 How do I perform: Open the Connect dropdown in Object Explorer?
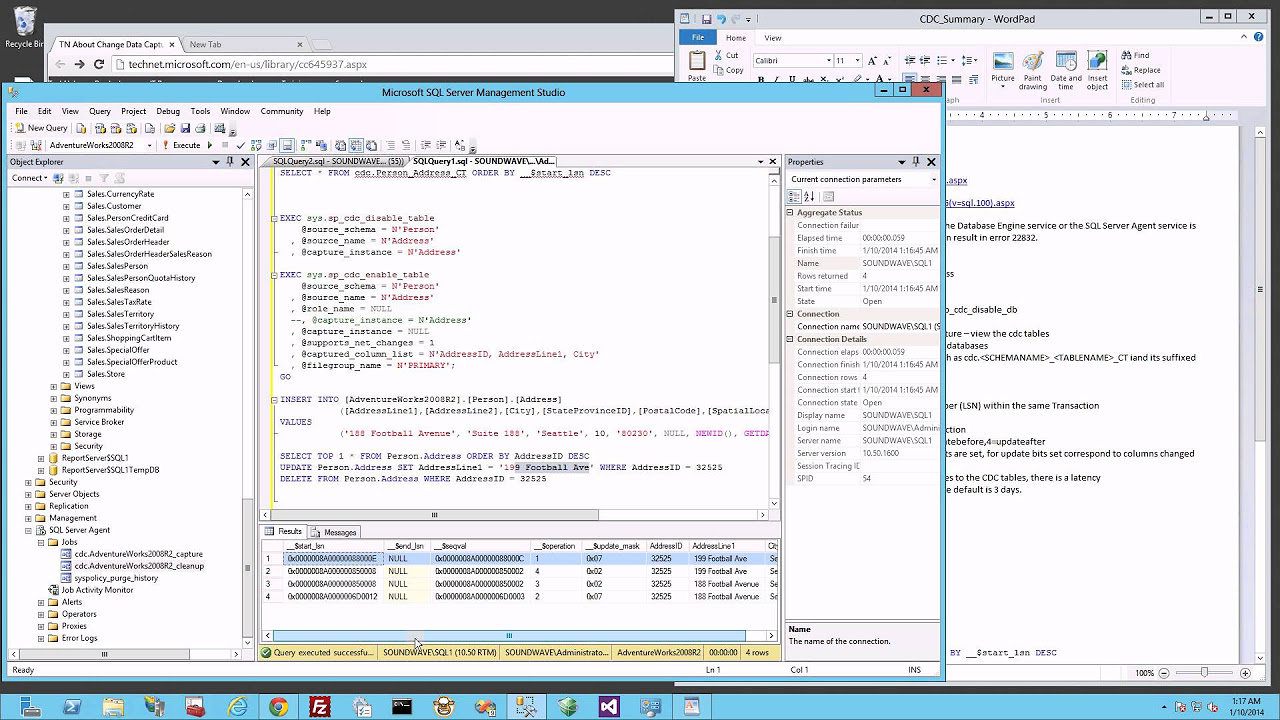click(29, 178)
